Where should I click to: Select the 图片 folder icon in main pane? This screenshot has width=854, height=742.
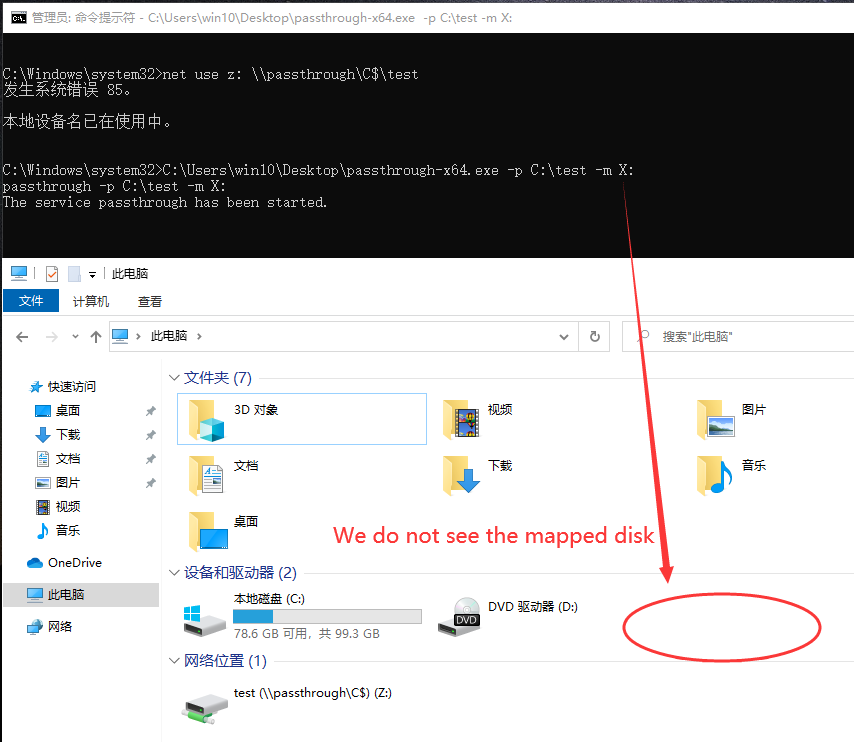[x=716, y=419]
